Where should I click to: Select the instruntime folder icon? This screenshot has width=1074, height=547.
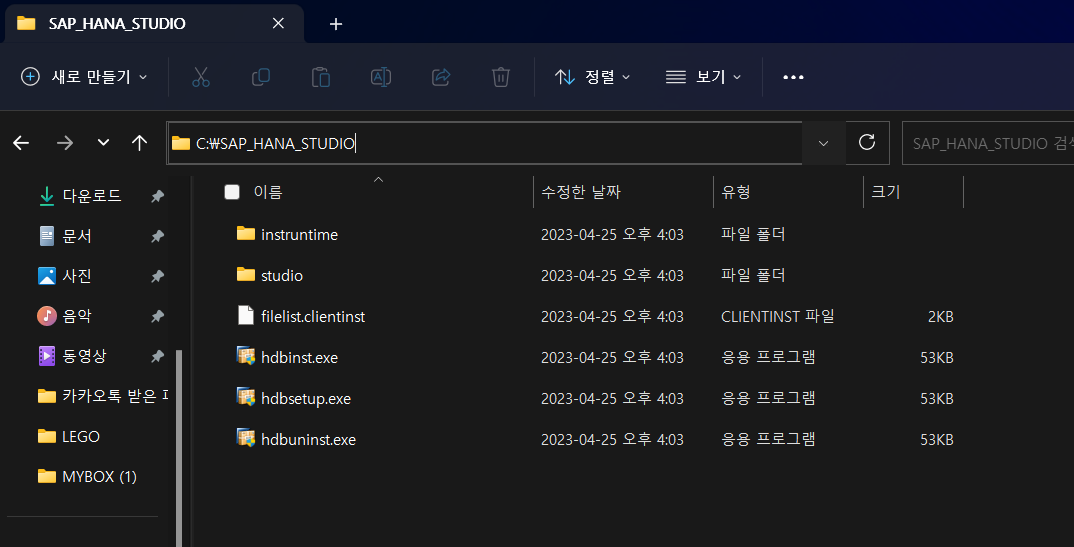click(246, 234)
